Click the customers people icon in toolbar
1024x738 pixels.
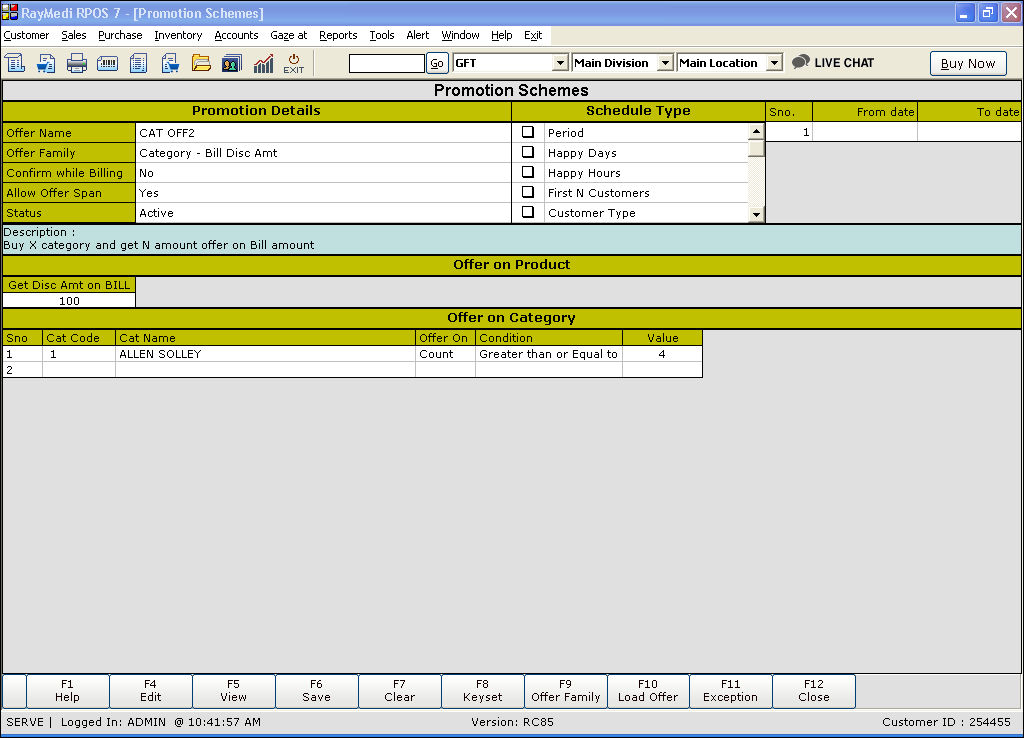(232, 63)
